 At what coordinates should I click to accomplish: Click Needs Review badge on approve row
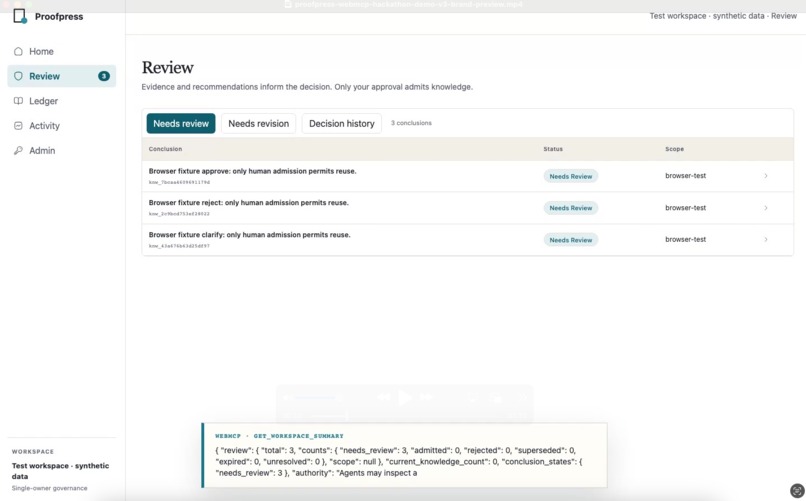click(571, 176)
